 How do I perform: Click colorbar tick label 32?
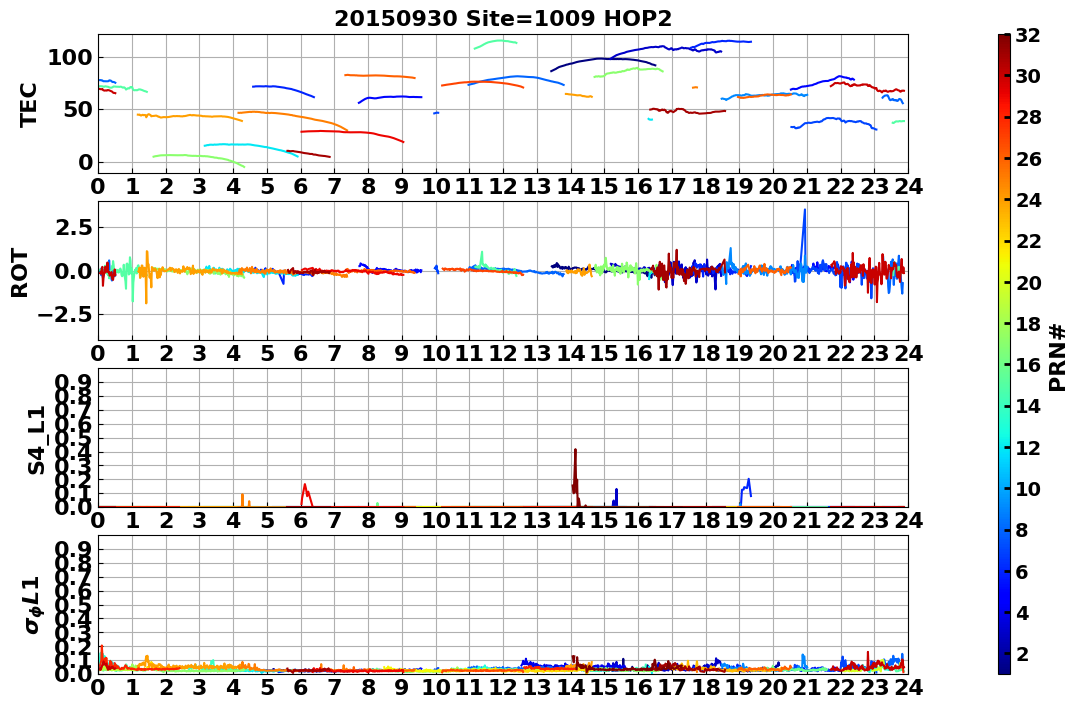point(1028,35)
